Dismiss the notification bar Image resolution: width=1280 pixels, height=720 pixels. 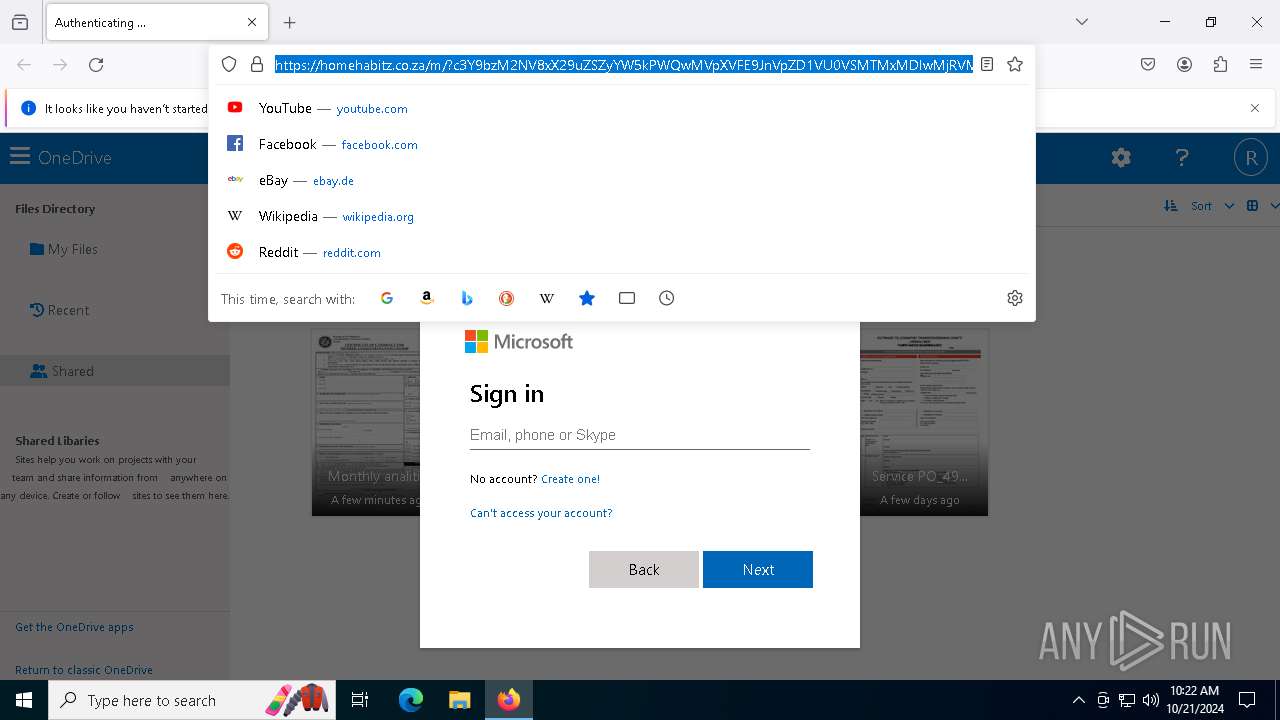tap(1255, 108)
